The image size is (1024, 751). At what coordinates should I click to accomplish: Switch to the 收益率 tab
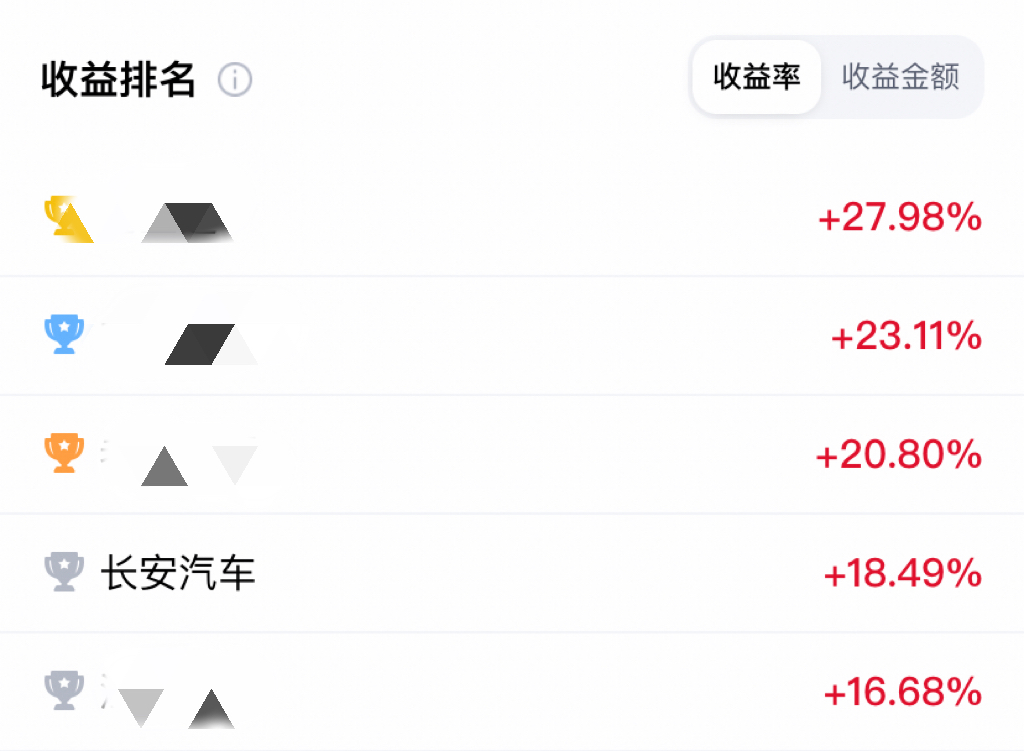click(x=756, y=77)
